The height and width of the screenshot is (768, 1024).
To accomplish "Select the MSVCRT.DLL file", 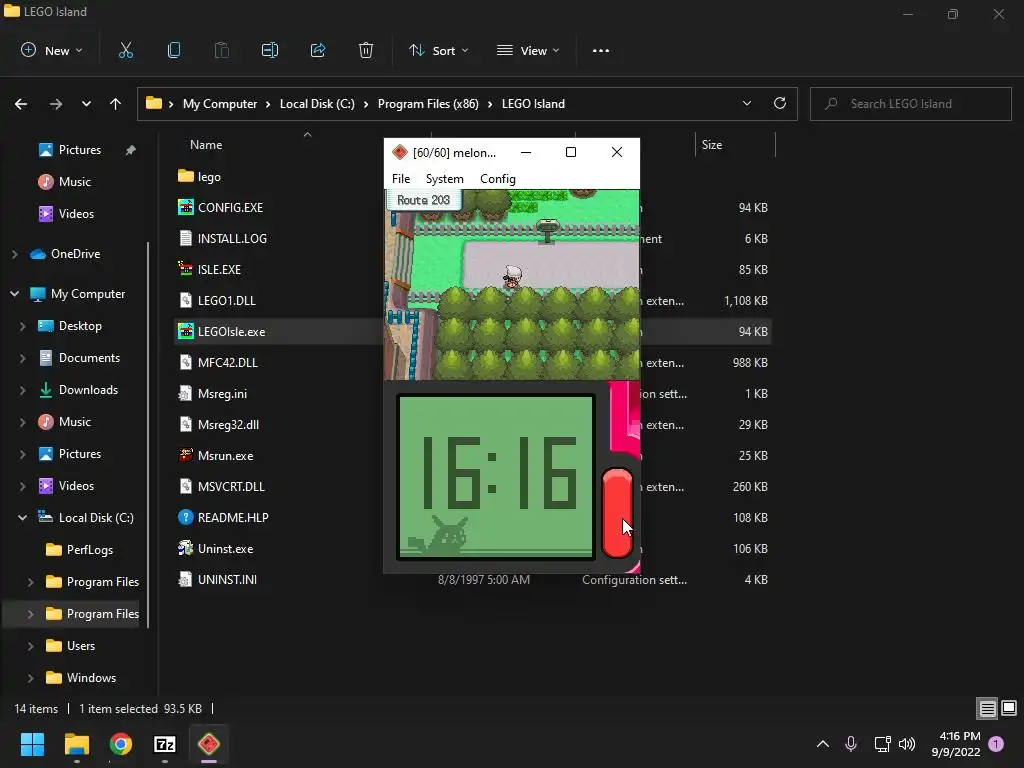I will (231, 487).
